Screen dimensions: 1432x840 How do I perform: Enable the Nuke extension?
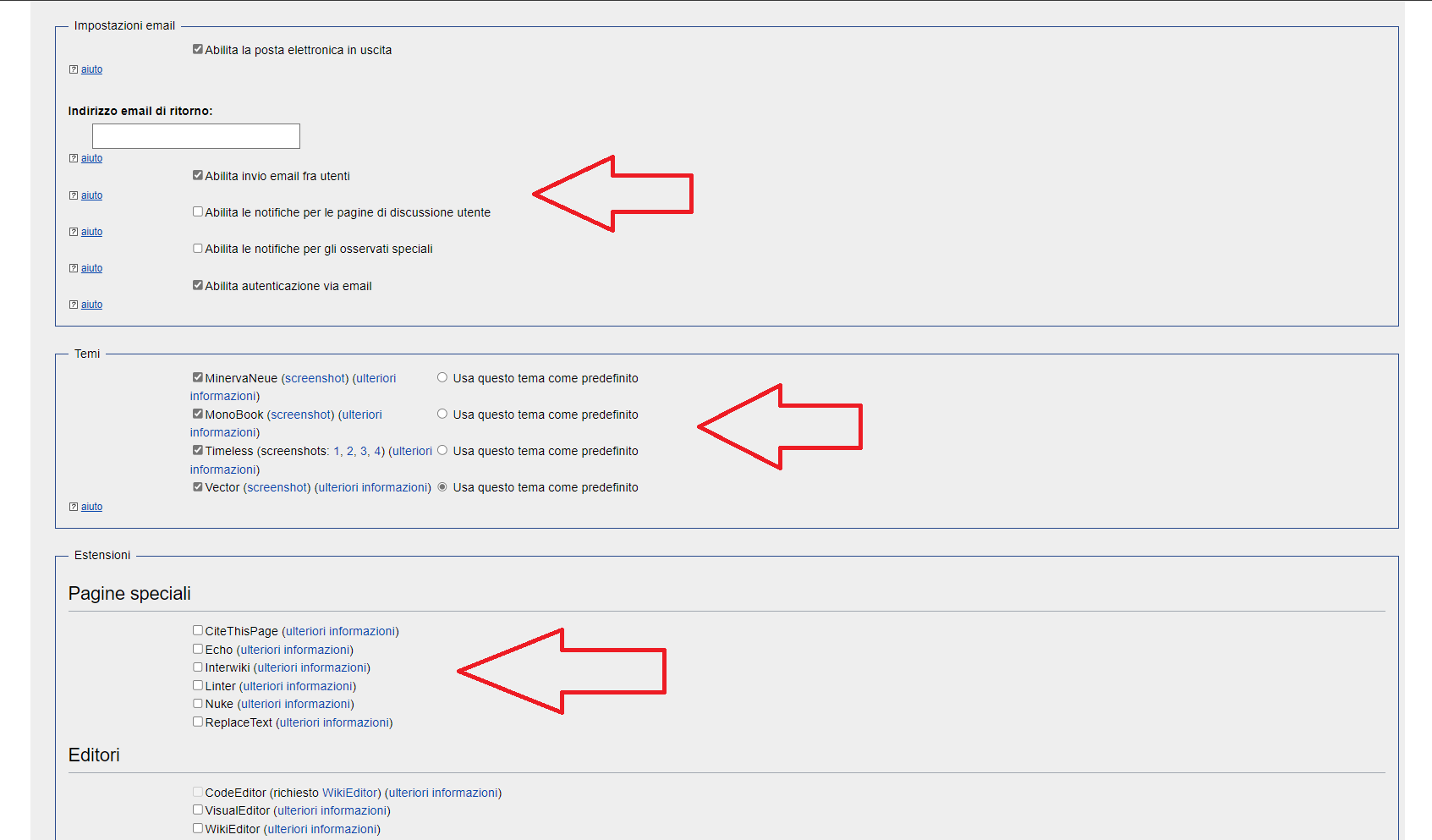[198, 703]
